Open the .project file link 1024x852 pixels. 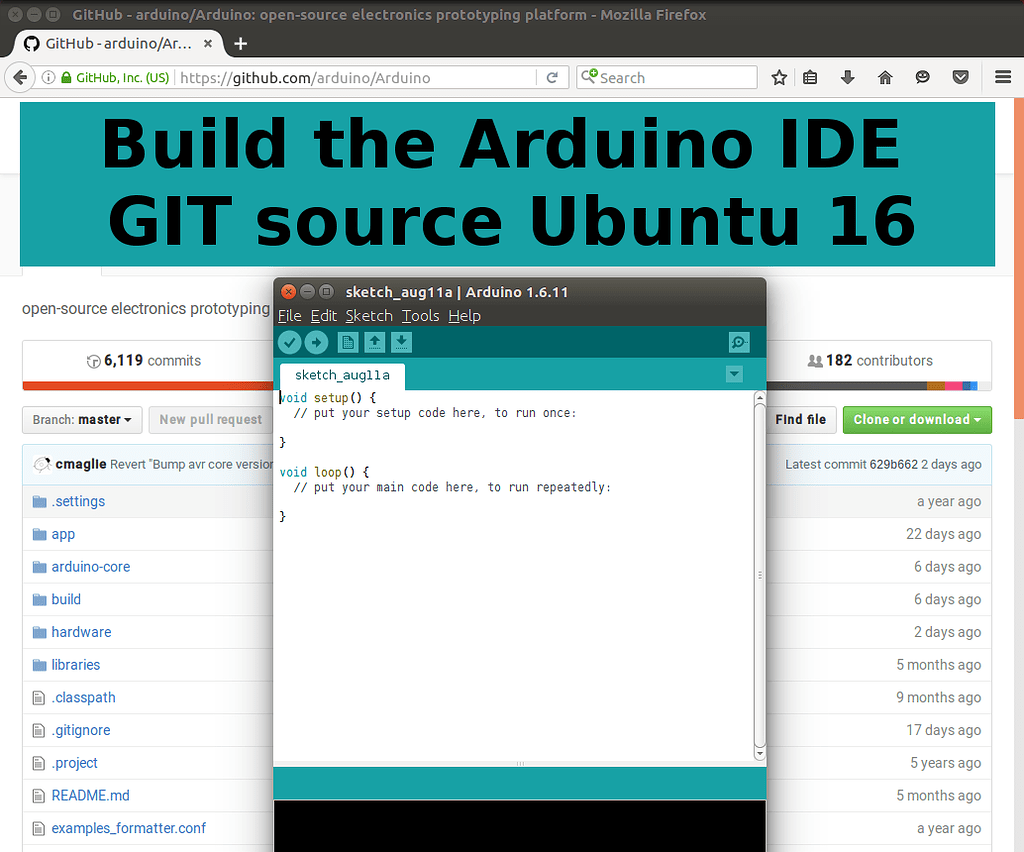pos(74,763)
